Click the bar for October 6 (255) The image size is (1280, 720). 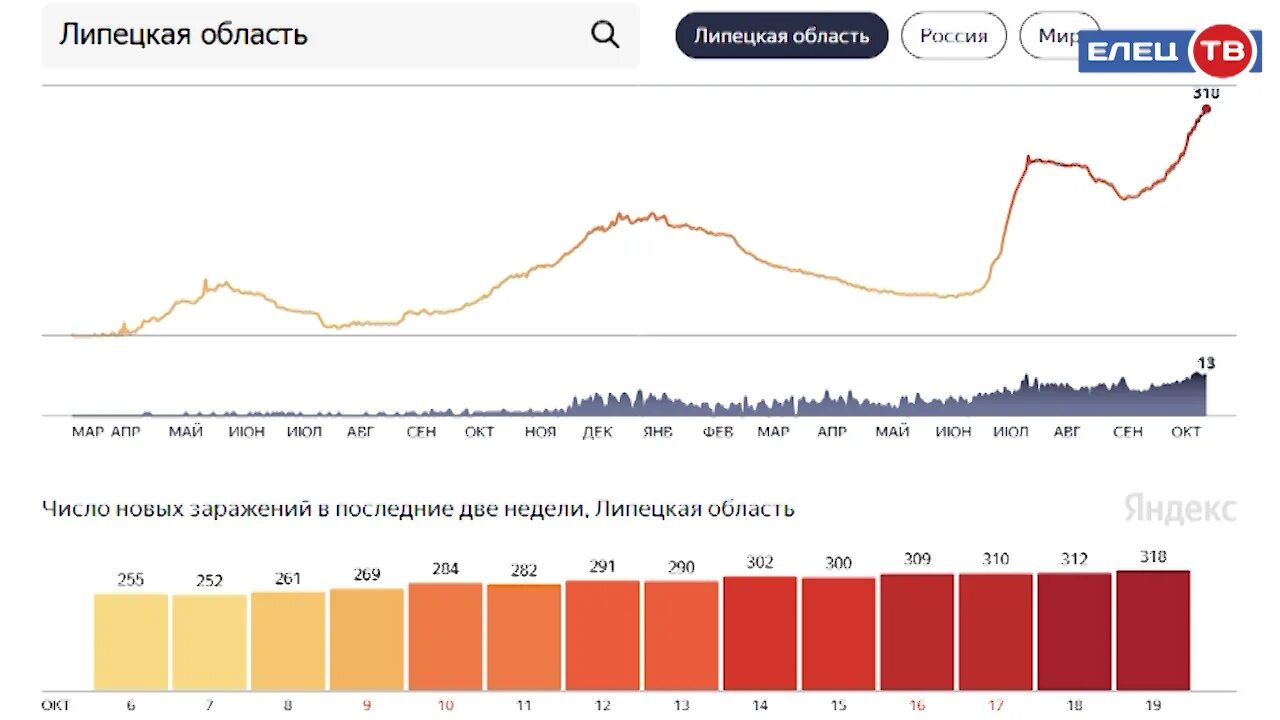point(131,642)
